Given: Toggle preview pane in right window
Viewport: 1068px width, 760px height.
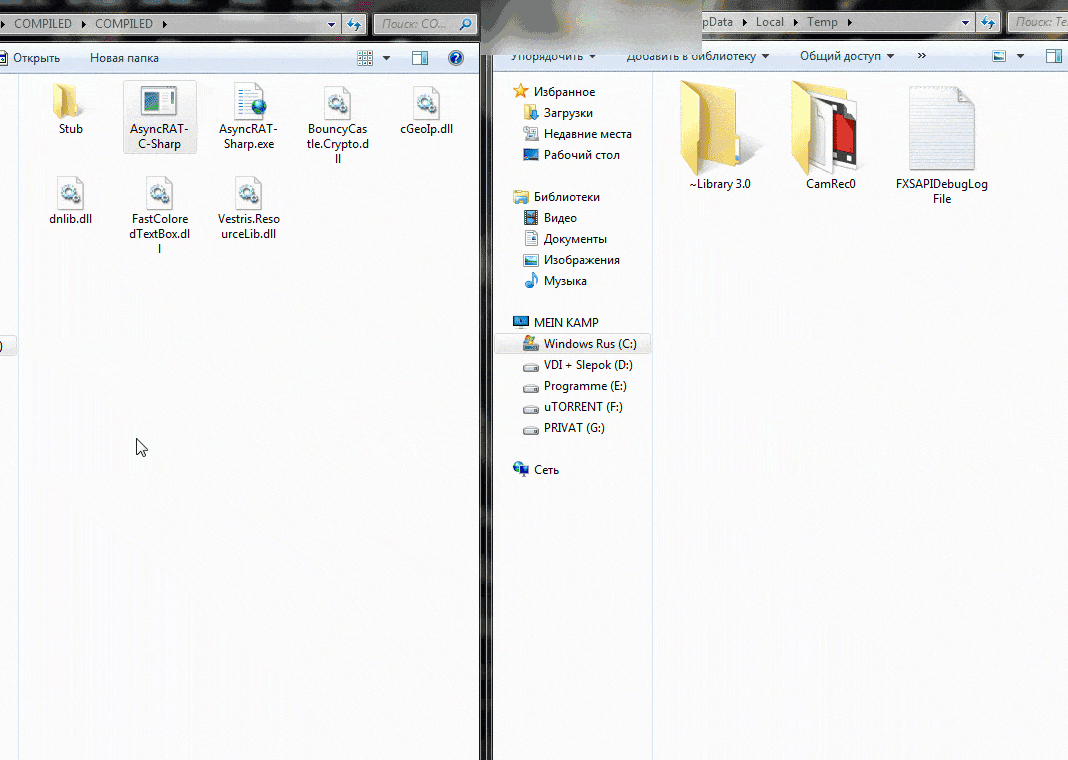Looking at the screenshot, I should click(x=1054, y=56).
